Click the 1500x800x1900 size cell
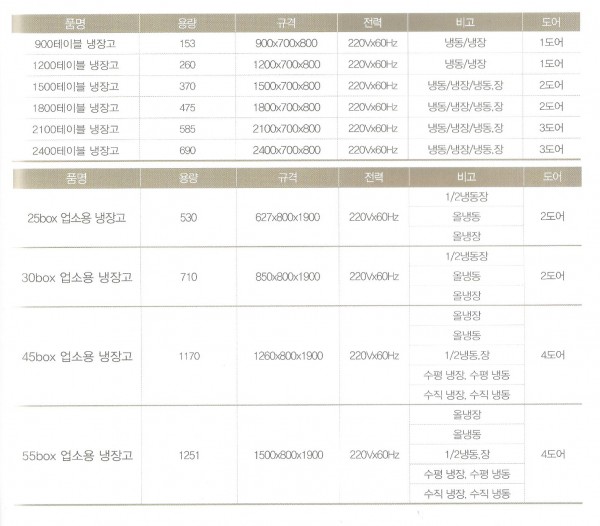The height and width of the screenshot is (526, 600). [x=289, y=455]
